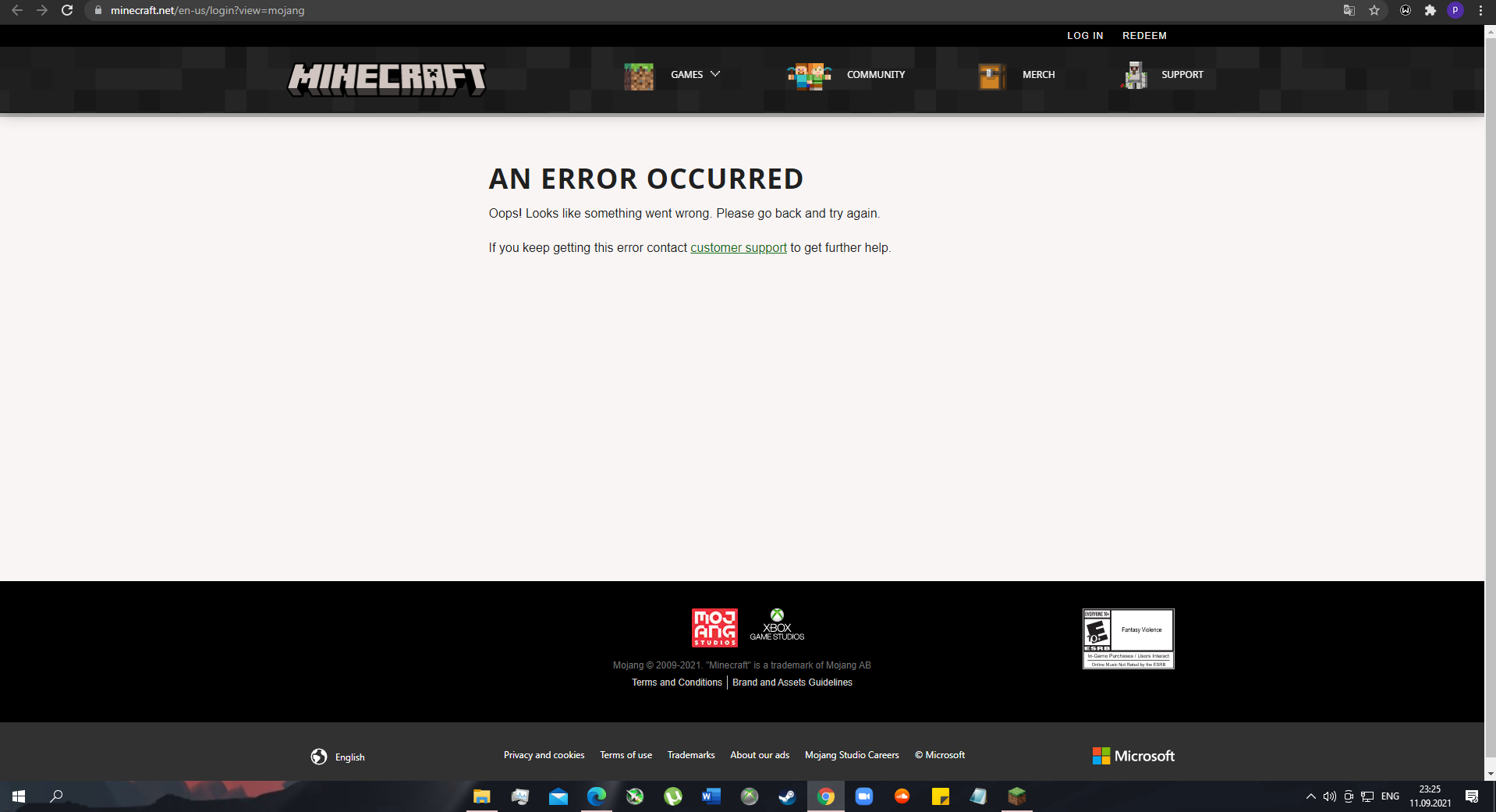Open Privacy and cookies link
The image size is (1496, 812).
pos(544,755)
